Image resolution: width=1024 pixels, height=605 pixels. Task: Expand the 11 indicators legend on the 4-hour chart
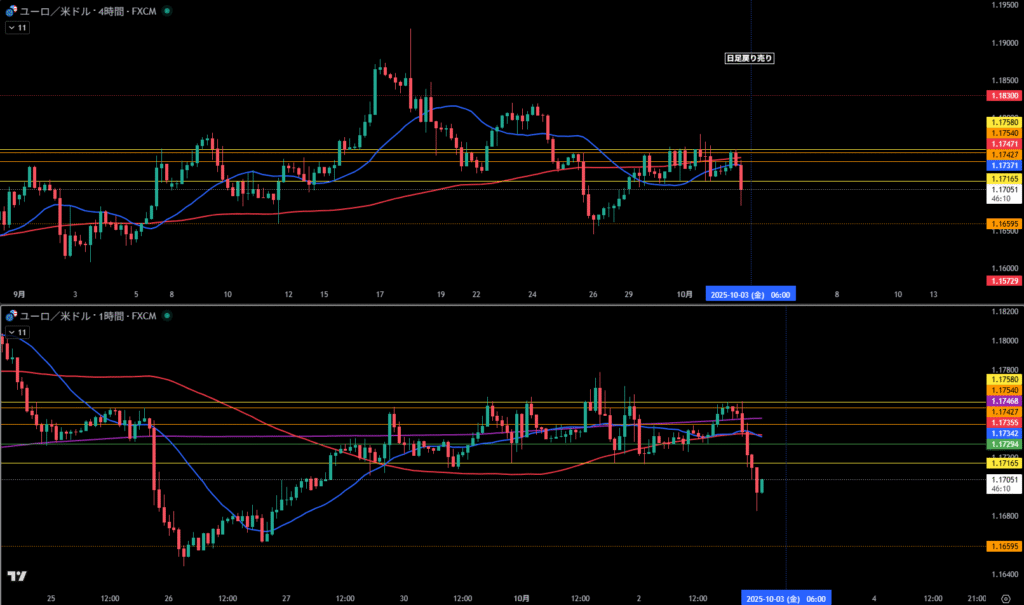[17, 28]
